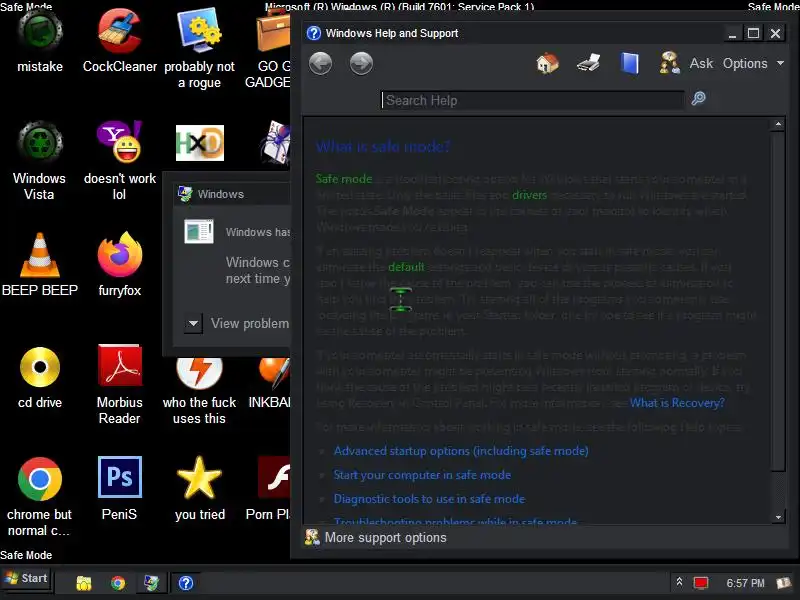Select the 'who the fuck uses this' icon
The height and width of the screenshot is (600, 800).
click(199, 392)
